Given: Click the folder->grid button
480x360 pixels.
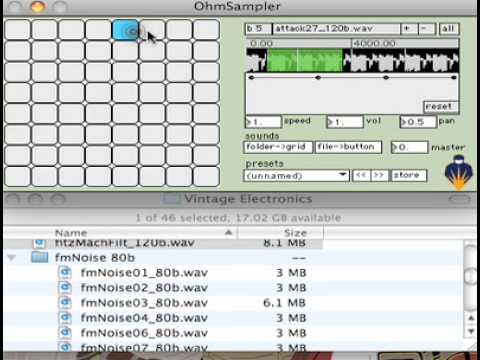Looking at the screenshot, I should (278, 147).
